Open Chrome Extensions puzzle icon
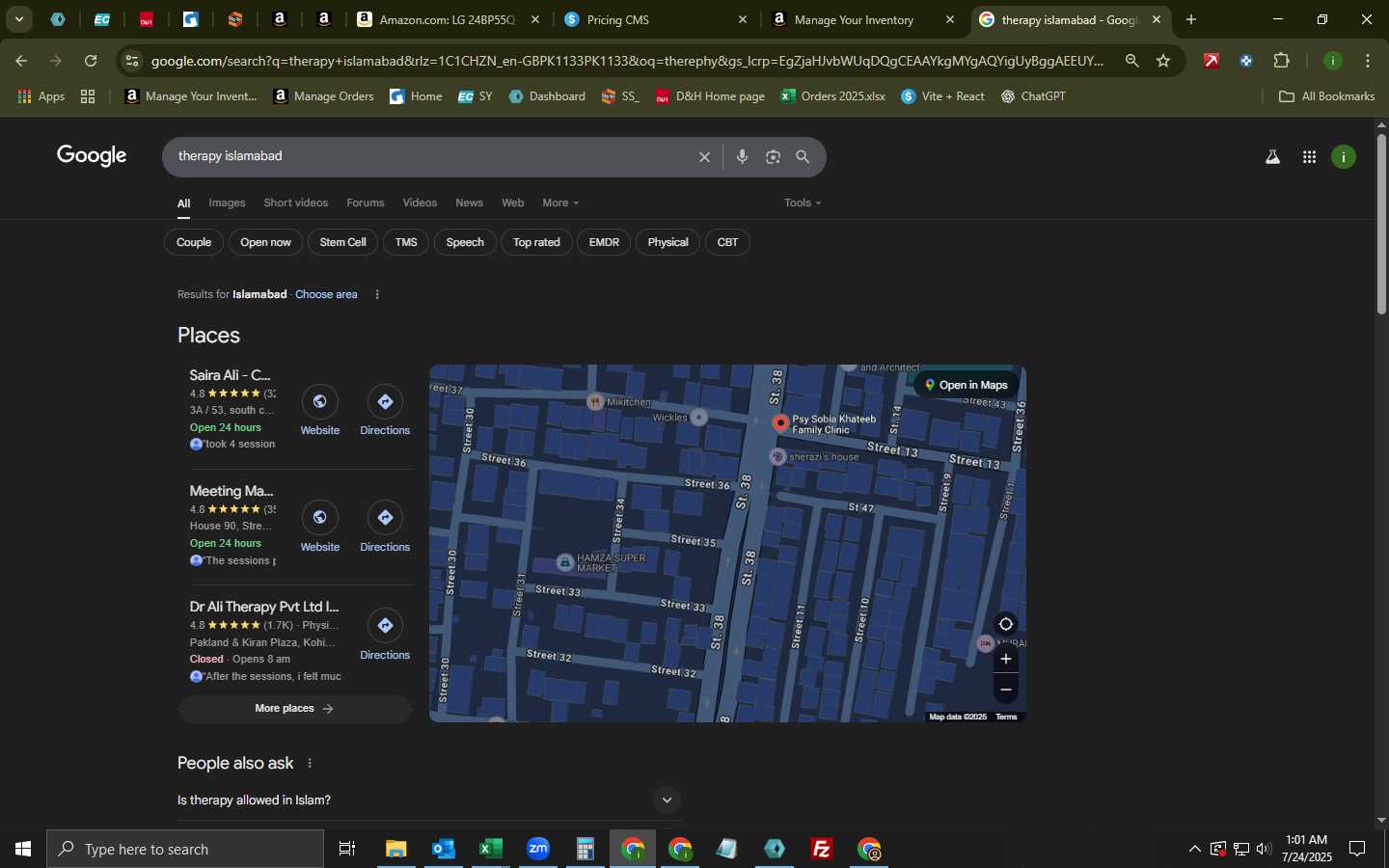Screen dimensions: 1389x868 click(x=1281, y=61)
